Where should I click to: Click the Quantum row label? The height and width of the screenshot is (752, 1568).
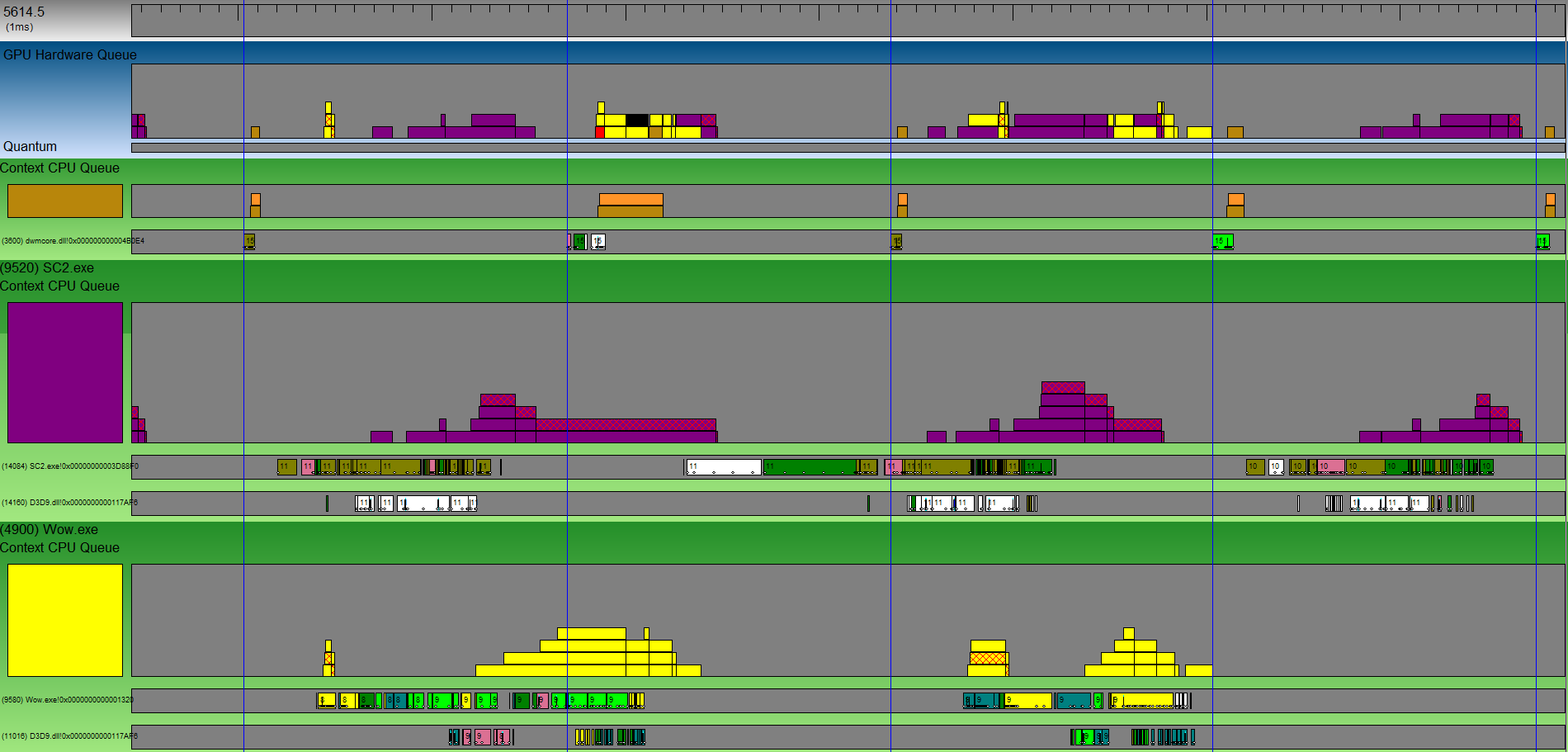pyautogui.click(x=31, y=146)
